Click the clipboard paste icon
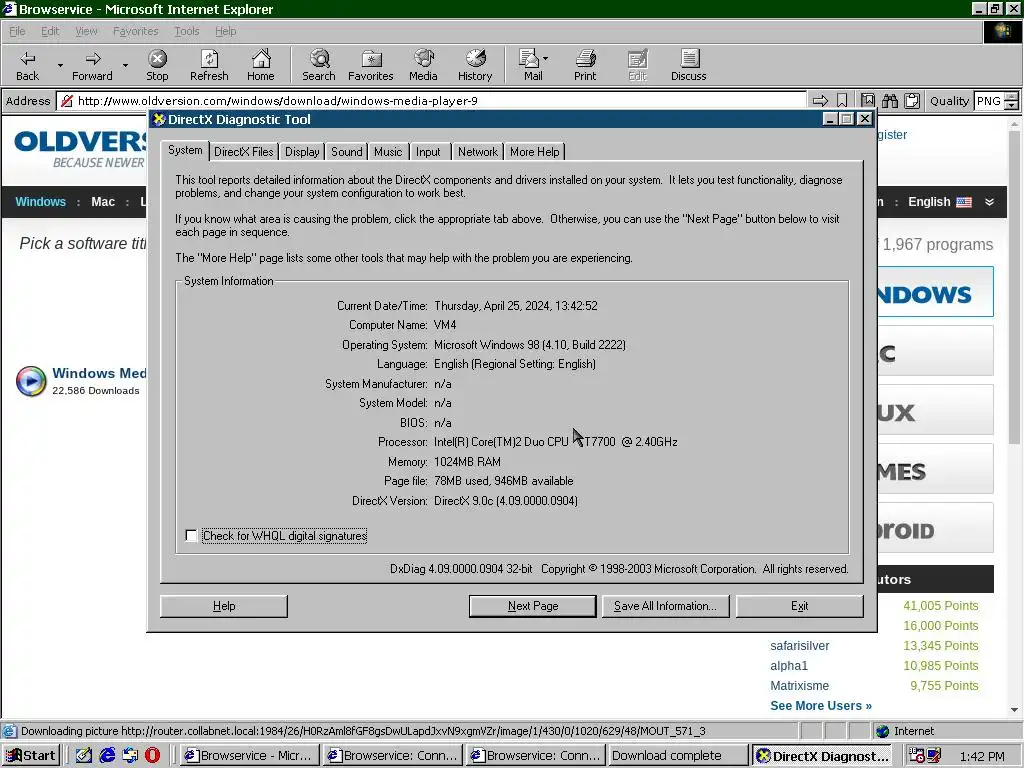Viewport: 1024px width, 768px height. point(912,101)
